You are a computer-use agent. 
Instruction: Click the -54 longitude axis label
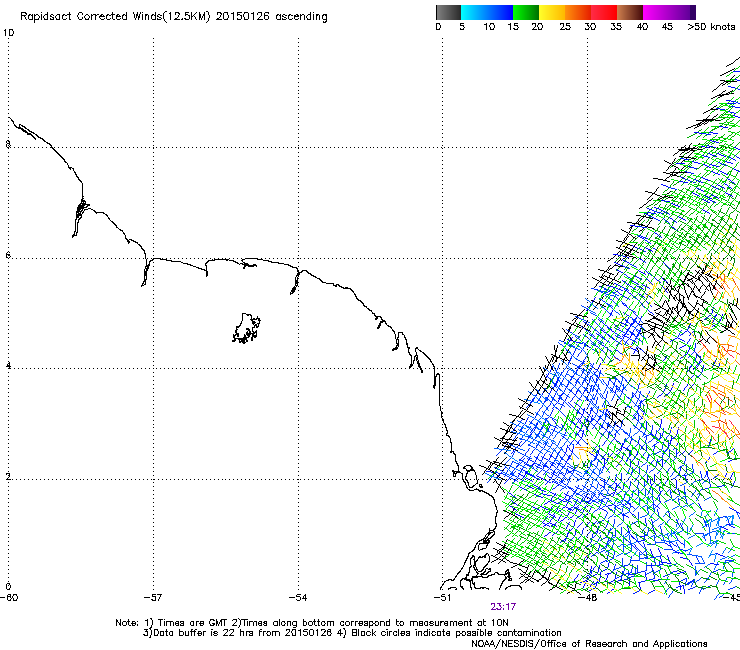click(x=298, y=598)
